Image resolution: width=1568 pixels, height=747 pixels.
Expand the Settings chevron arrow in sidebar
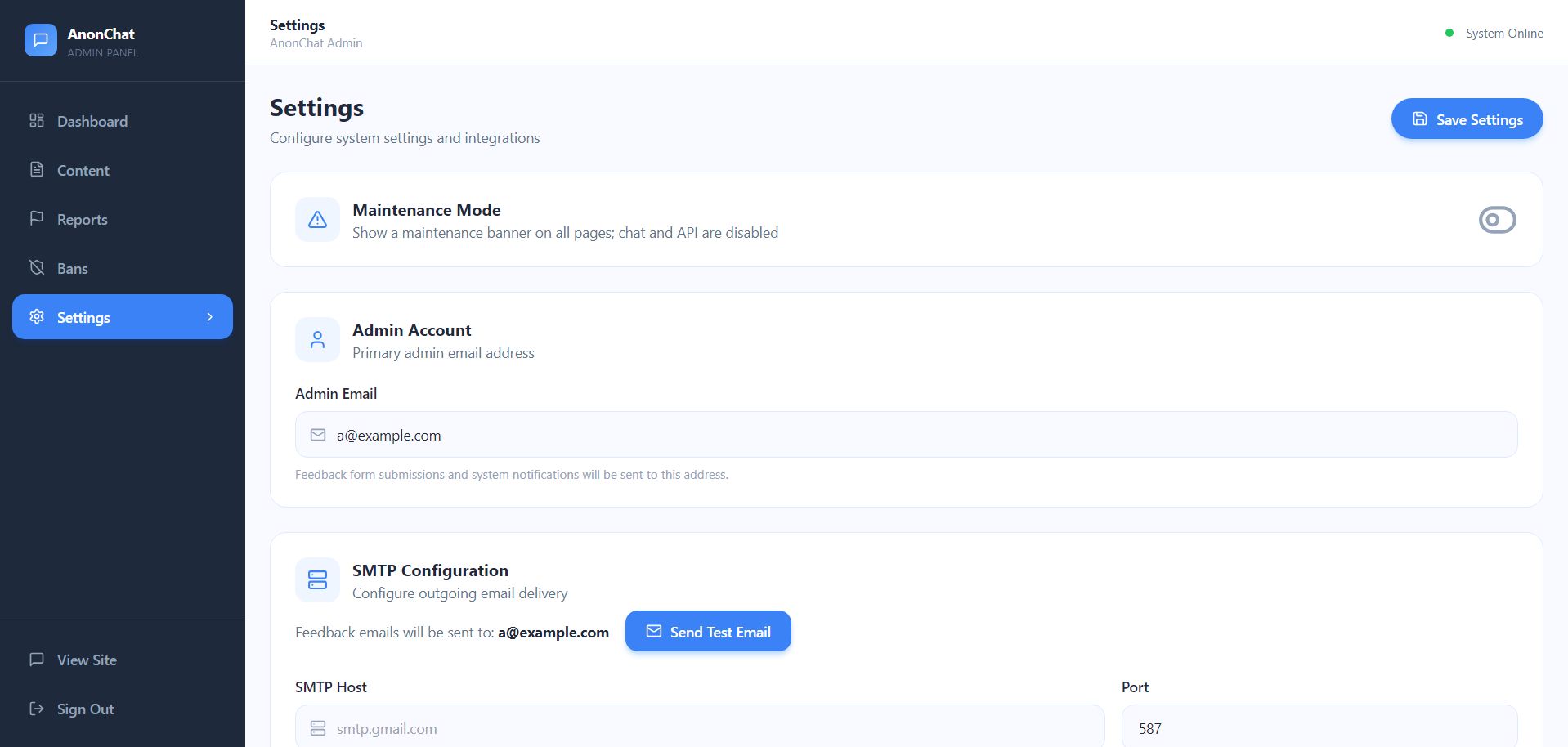210,317
